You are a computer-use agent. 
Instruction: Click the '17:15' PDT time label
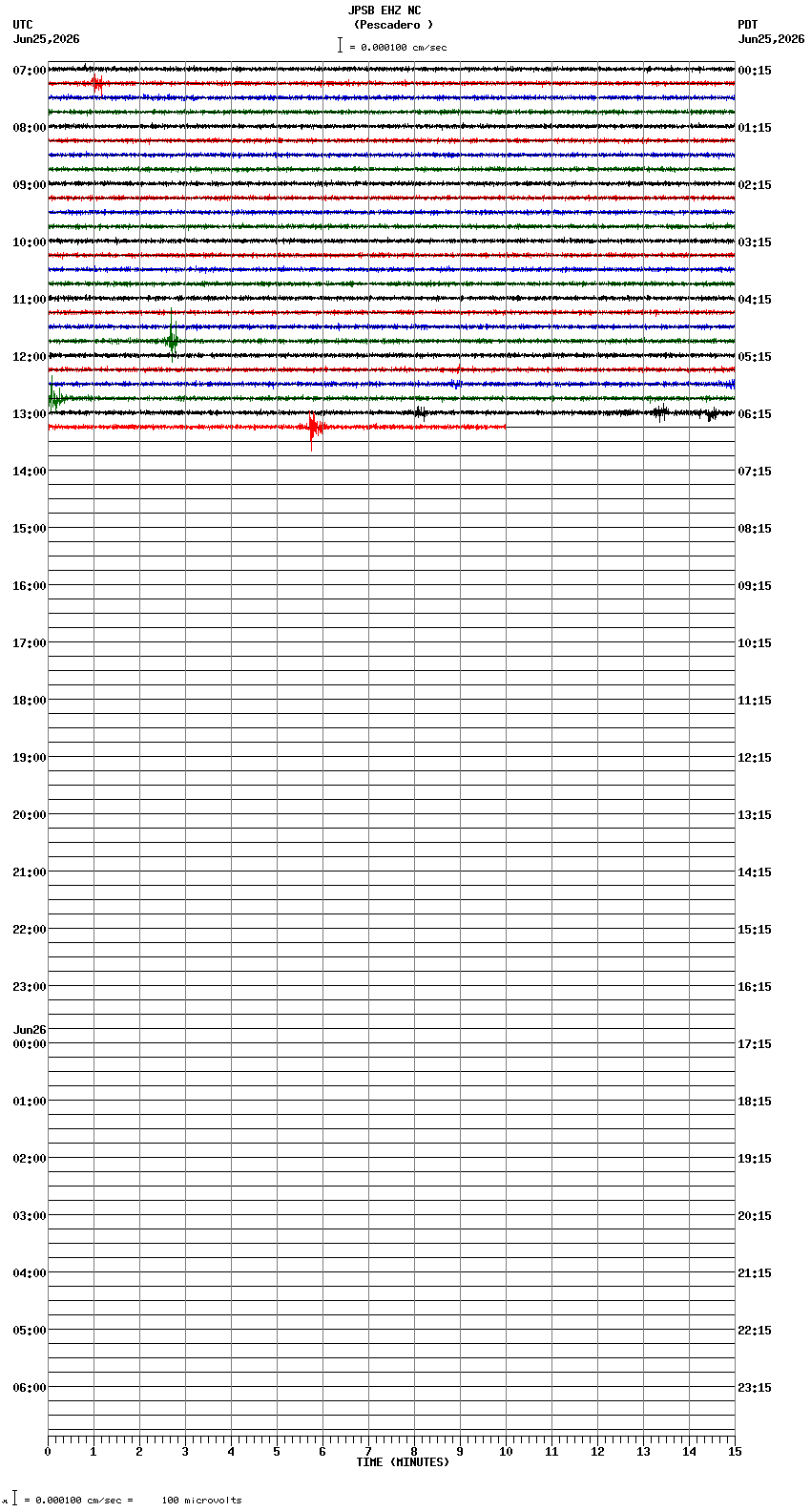coord(755,1044)
